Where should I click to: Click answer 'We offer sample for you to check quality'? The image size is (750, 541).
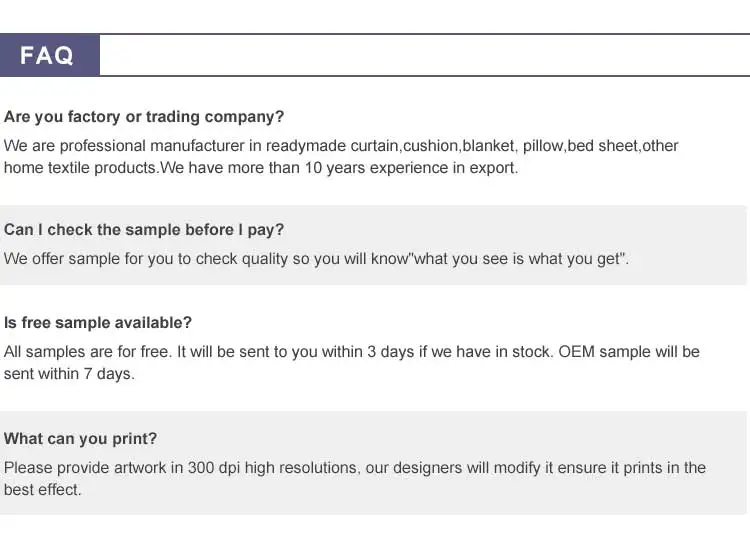316,259
